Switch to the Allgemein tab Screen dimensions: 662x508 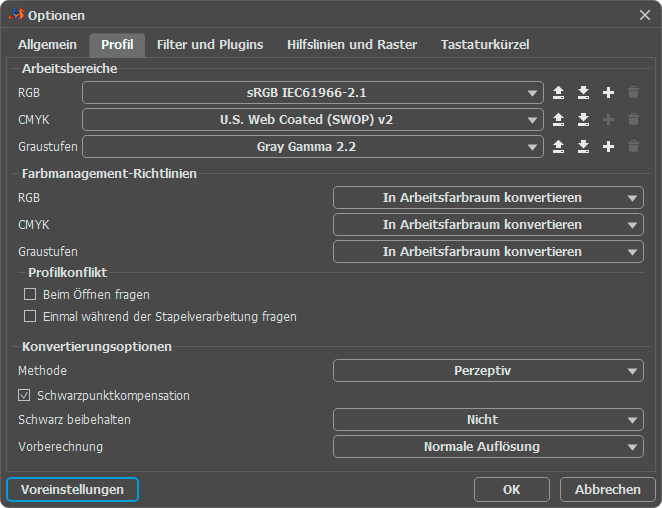47,45
